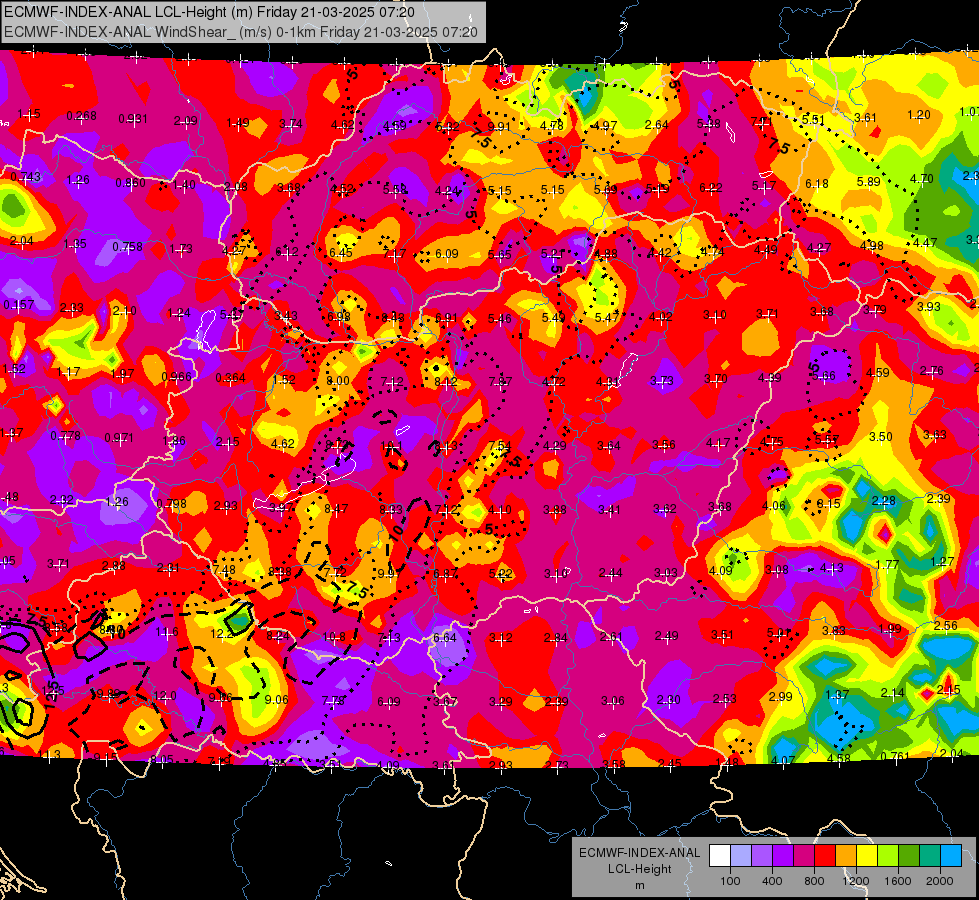Click the wind shear value '0.931'
The width and height of the screenshot is (979, 900).
point(132,119)
